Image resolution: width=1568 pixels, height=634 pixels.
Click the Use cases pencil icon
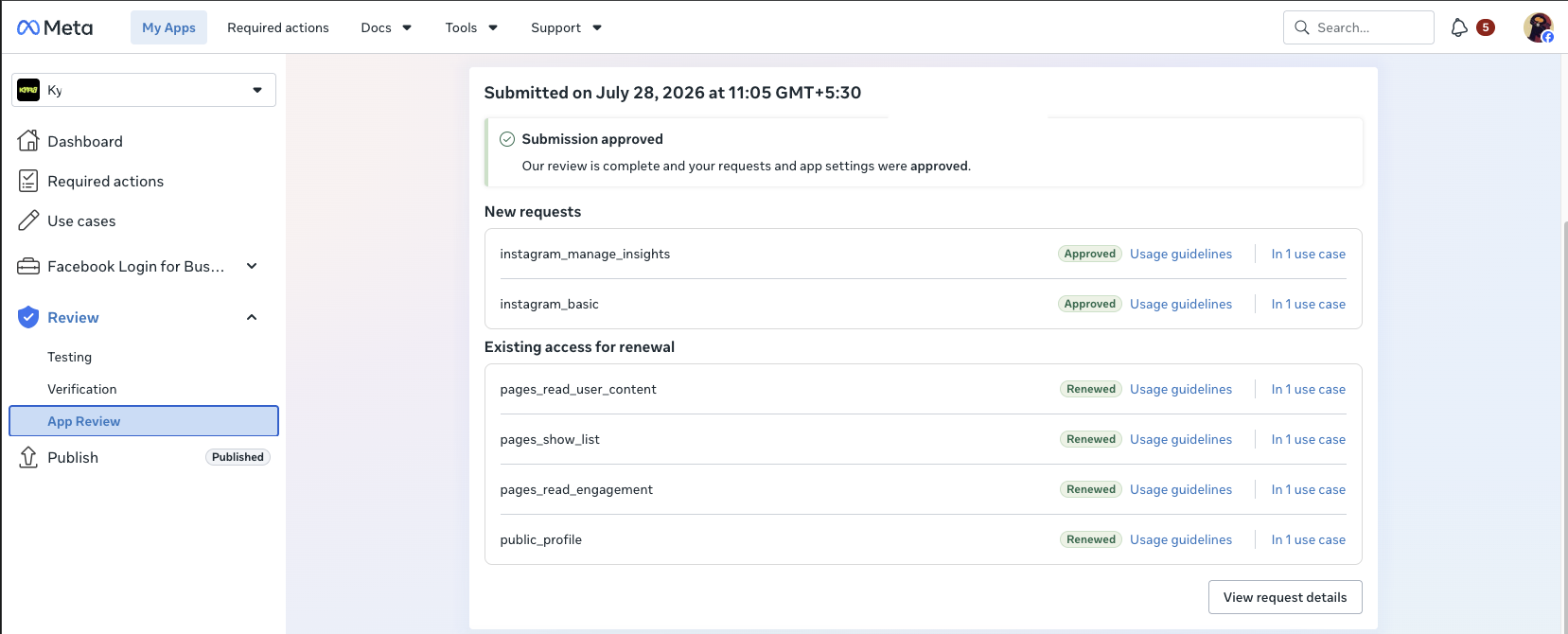coord(28,220)
